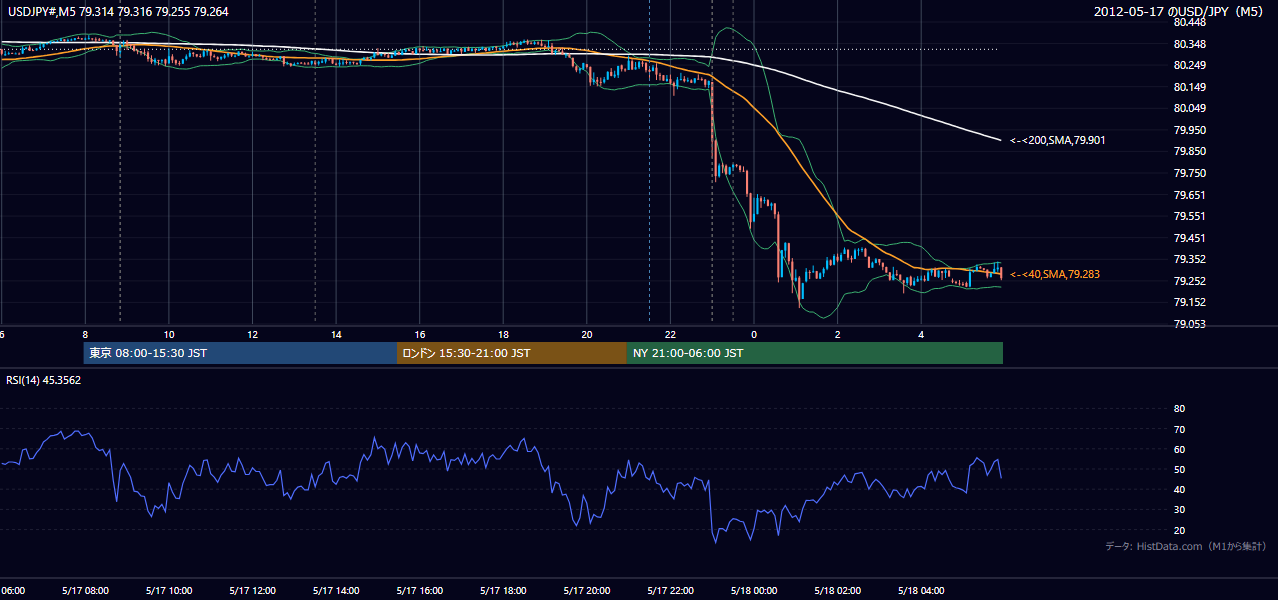This screenshot has width=1278, height=600.
Task: Click price axis value 79.053
Action: 1189,324
